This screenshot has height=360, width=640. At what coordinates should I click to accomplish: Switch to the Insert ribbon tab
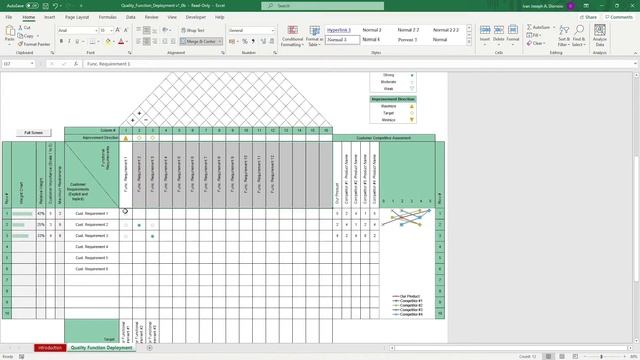coord(49,17)
